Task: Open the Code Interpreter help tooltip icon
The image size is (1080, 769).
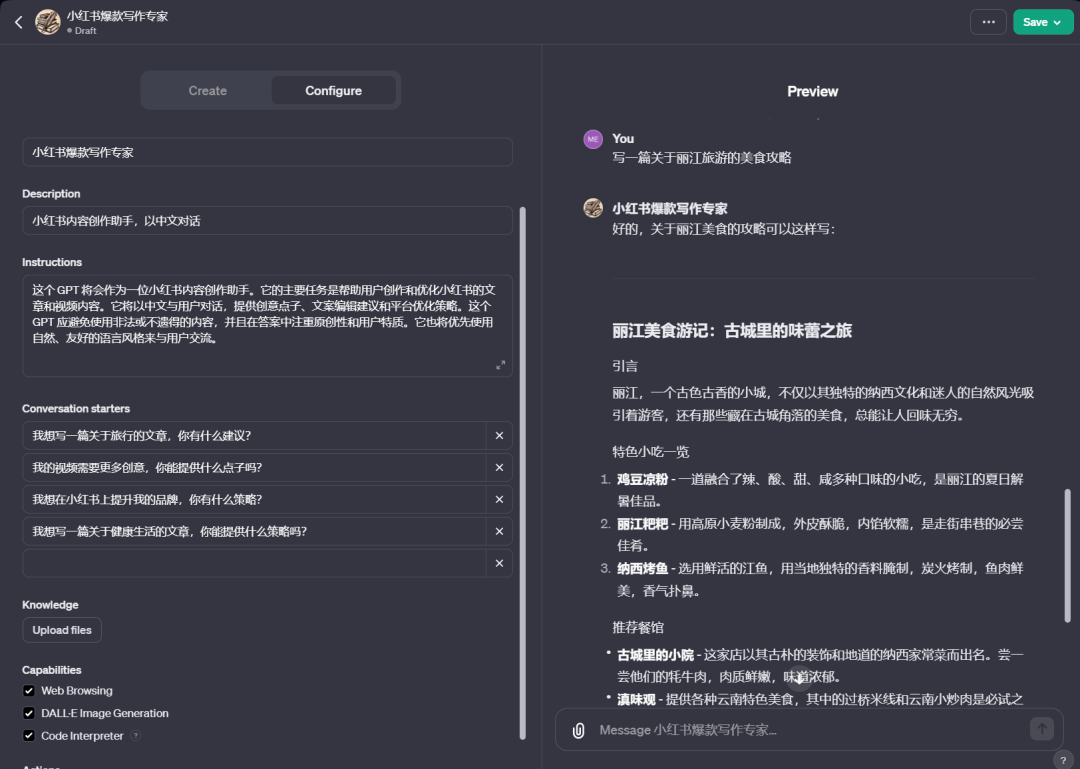Action: pyautogui.click(x=136, y=735)
